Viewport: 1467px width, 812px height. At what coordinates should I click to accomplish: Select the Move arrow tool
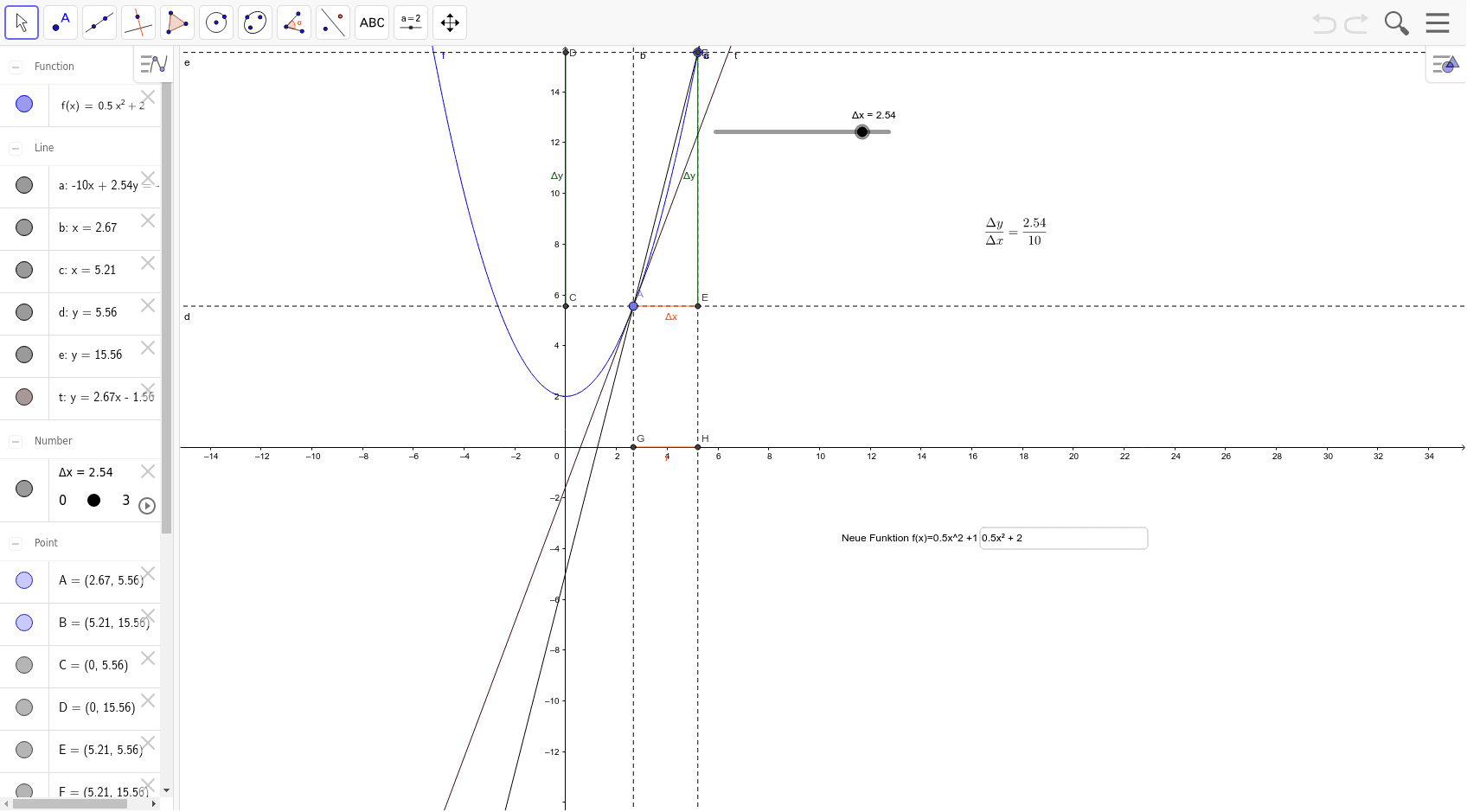(x=22, y=22)
